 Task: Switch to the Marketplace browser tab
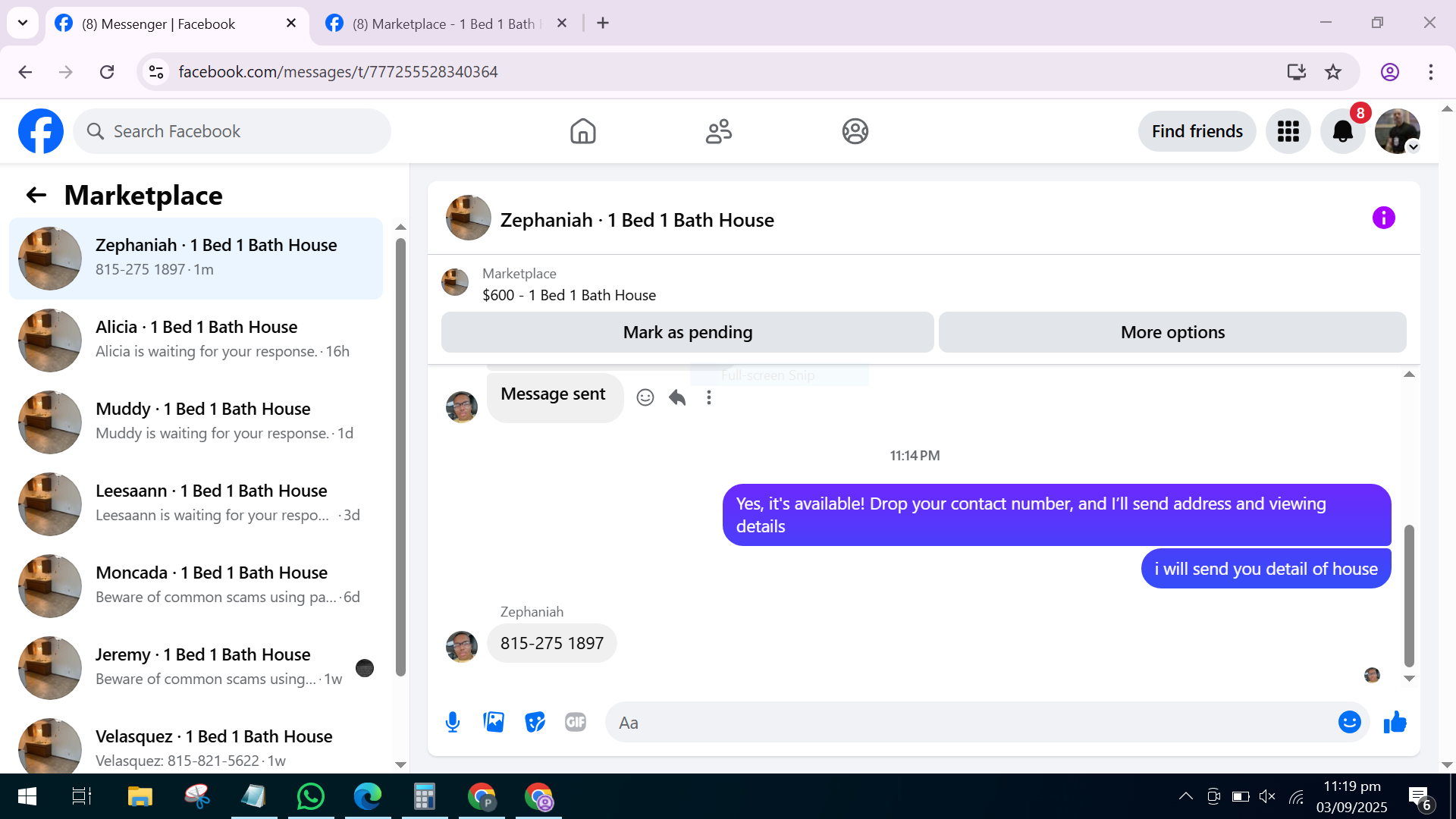pyautogui.click(x=447, y=24)
